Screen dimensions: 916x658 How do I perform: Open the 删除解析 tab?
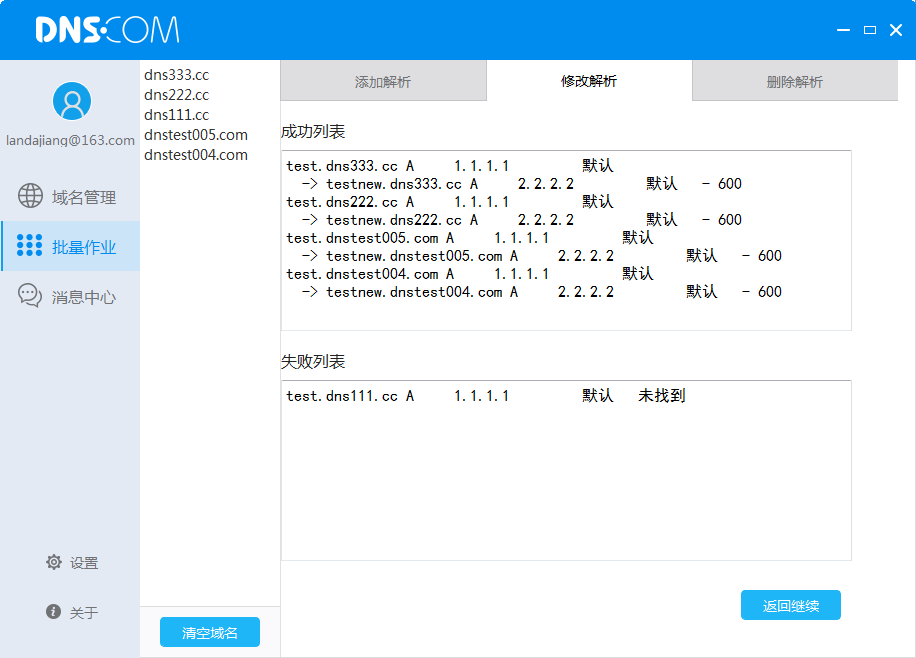(x=794, y=81)
